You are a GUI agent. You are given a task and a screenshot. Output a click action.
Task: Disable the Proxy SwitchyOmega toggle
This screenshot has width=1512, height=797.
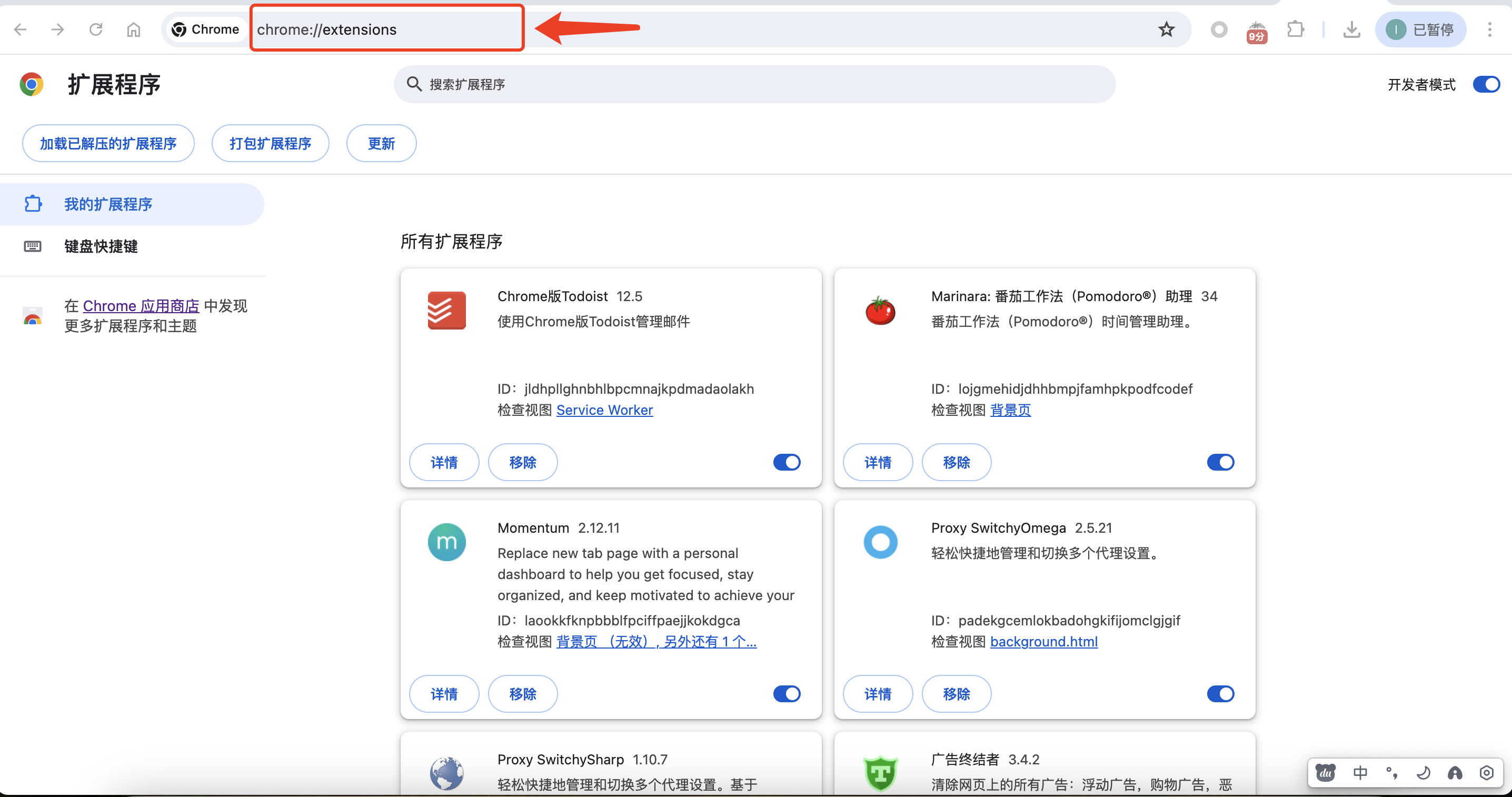pyautogui.click(x=1220, y=694)
